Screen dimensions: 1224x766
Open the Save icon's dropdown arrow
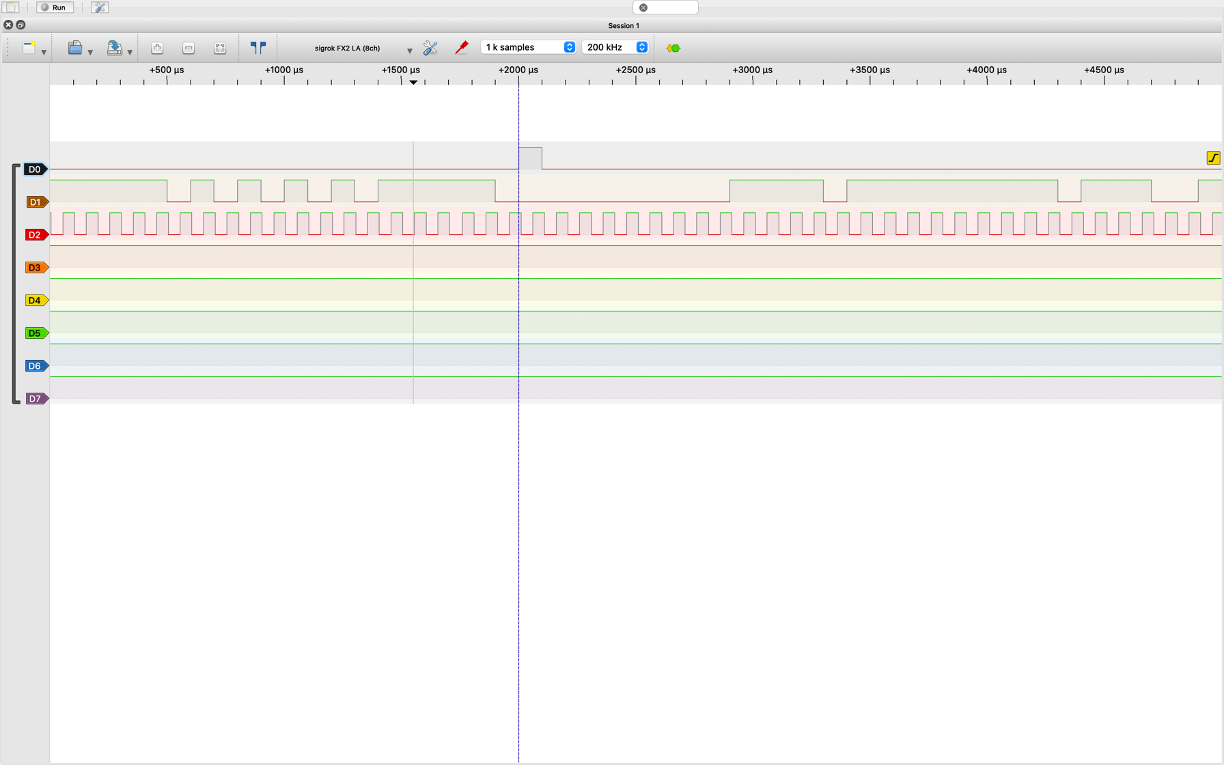[x=130, y=51]
